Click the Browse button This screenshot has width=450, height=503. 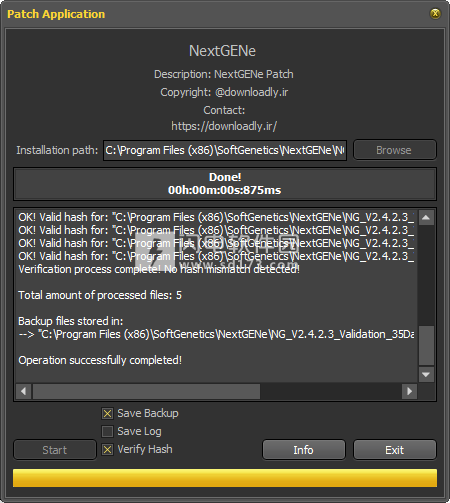tap(395, 150)
